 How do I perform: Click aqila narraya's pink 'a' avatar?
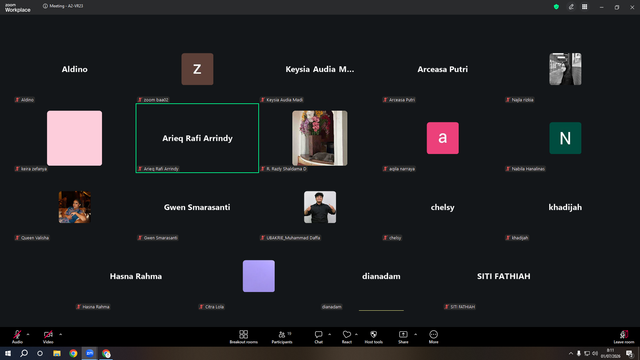coord(442,138)
